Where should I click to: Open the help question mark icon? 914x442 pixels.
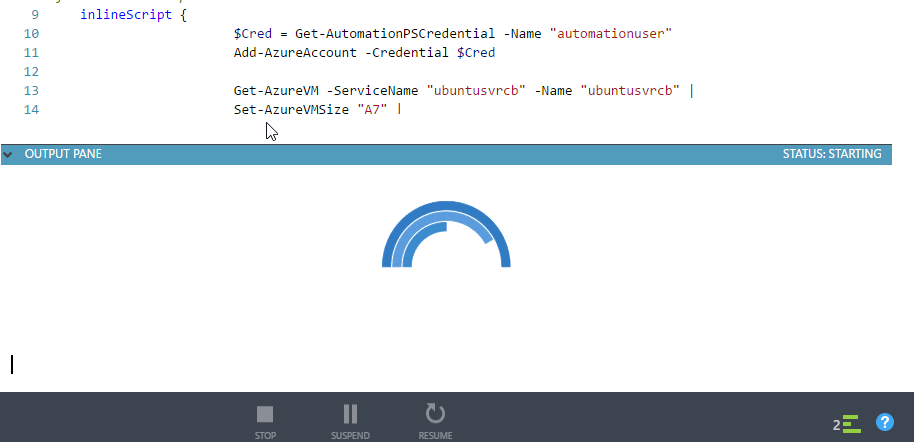(884, 422)
